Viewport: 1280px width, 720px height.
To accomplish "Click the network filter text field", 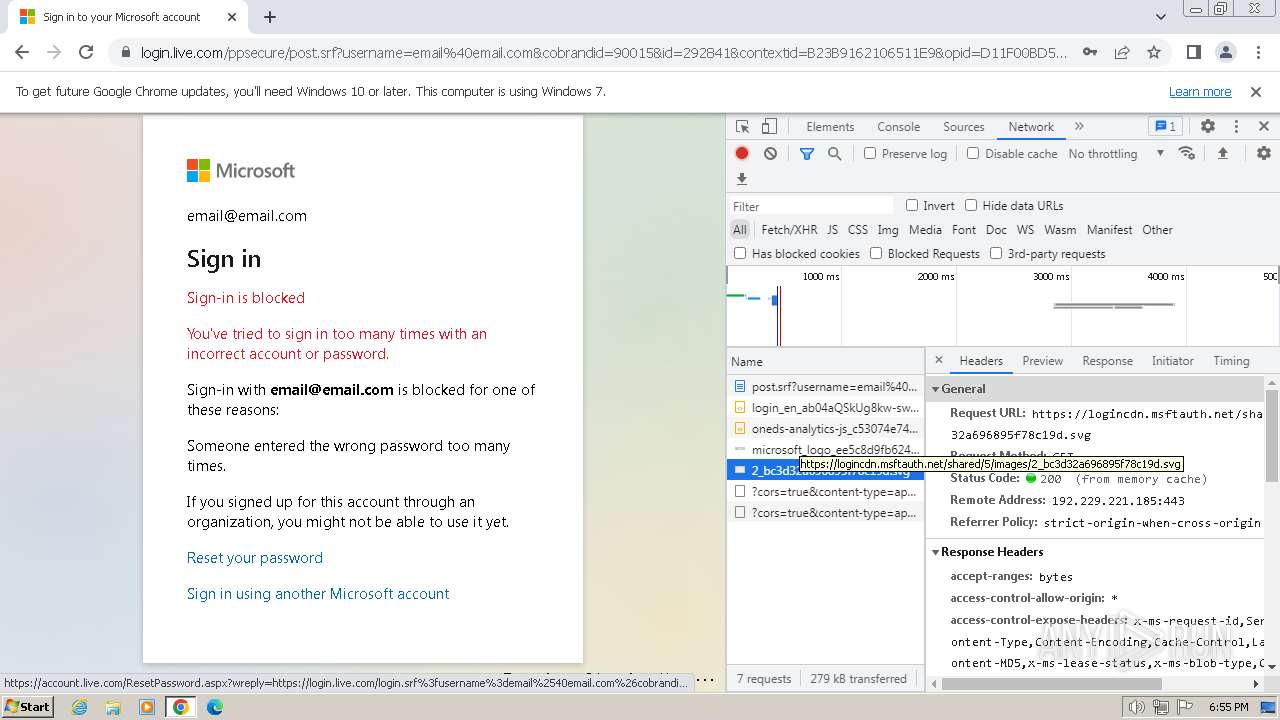I will coord(812,206).
